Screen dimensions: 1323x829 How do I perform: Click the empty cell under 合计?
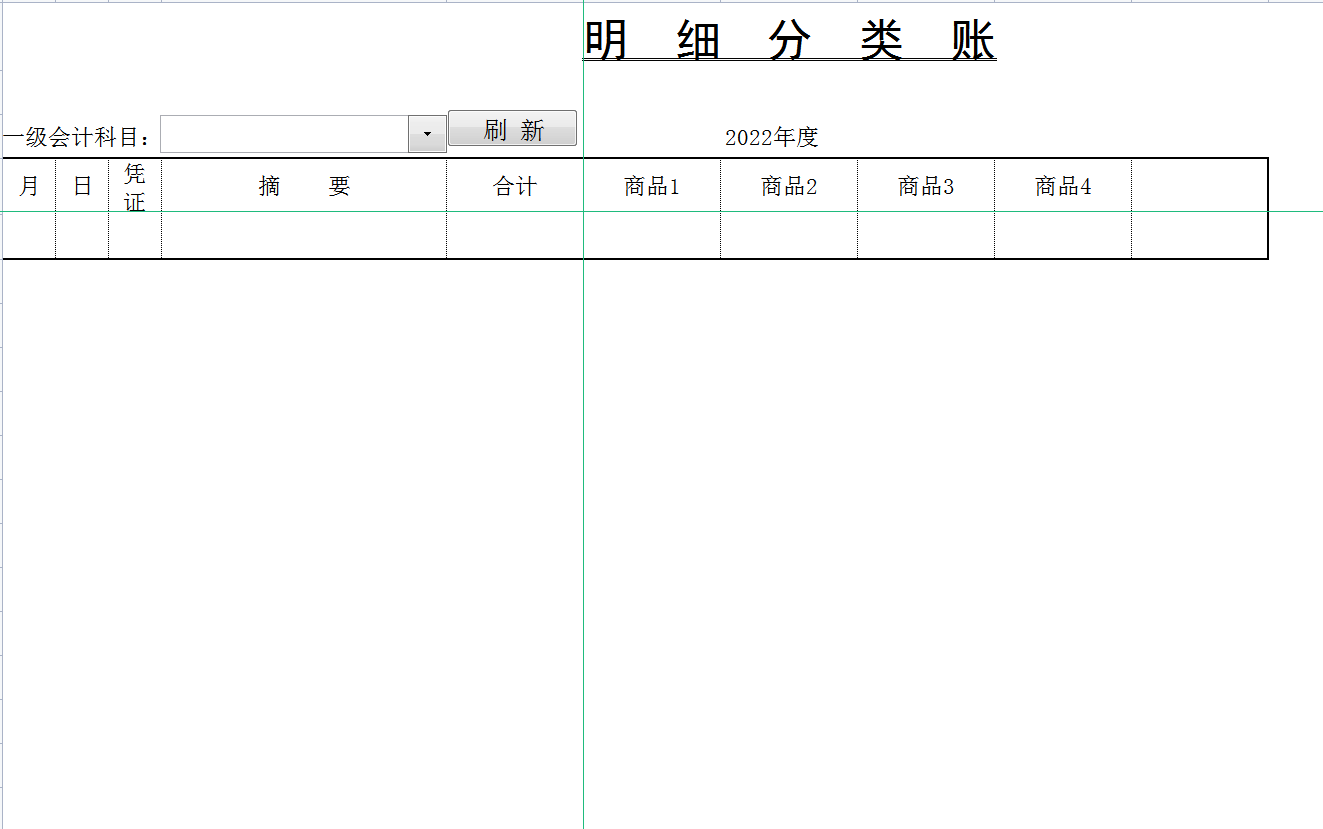click(x=515, y=235)
